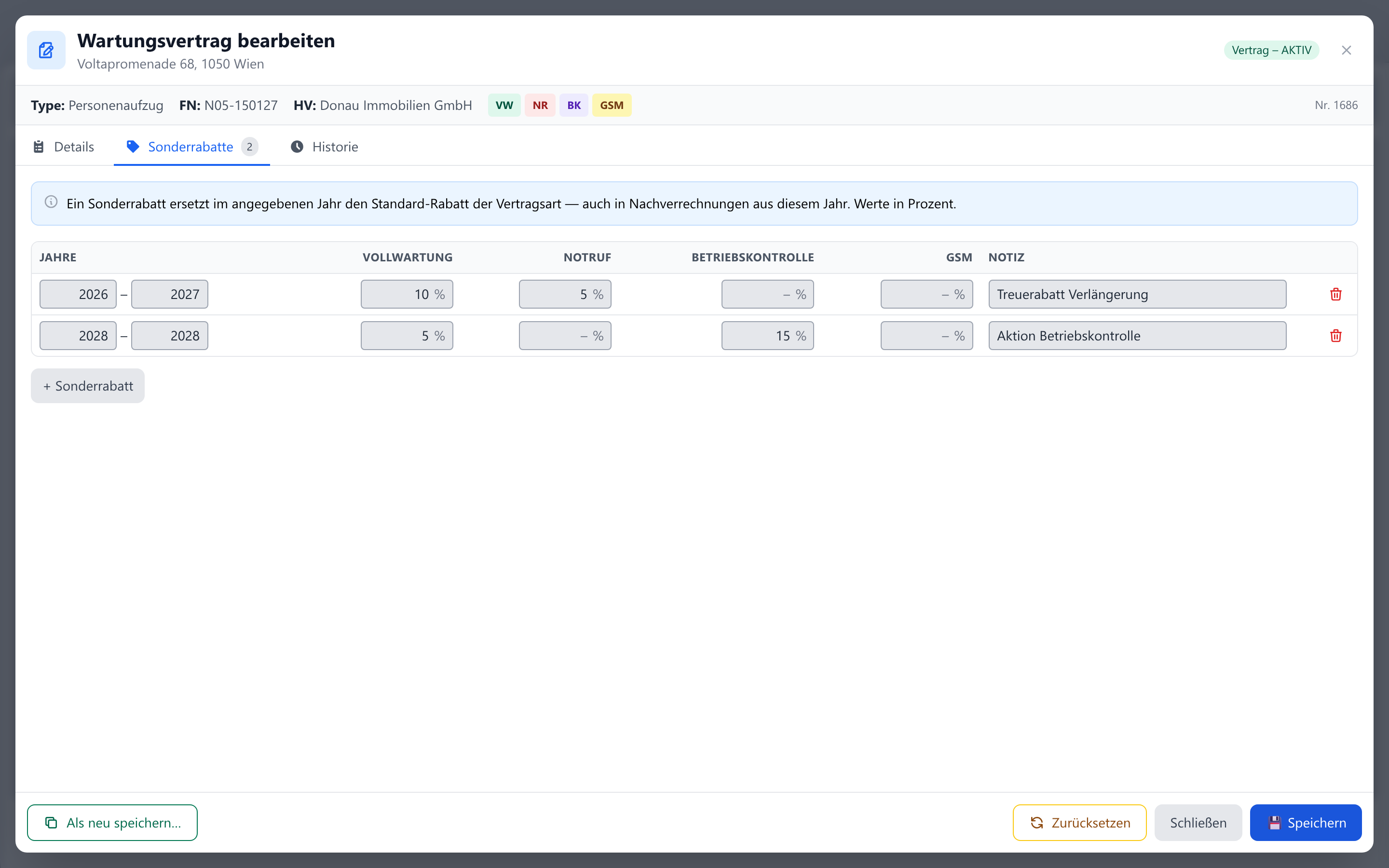Screen dimensions: 1389x868
Task: Delete the 2028 Aktion Betriebskontrolle row
Action: point(1335,335)
